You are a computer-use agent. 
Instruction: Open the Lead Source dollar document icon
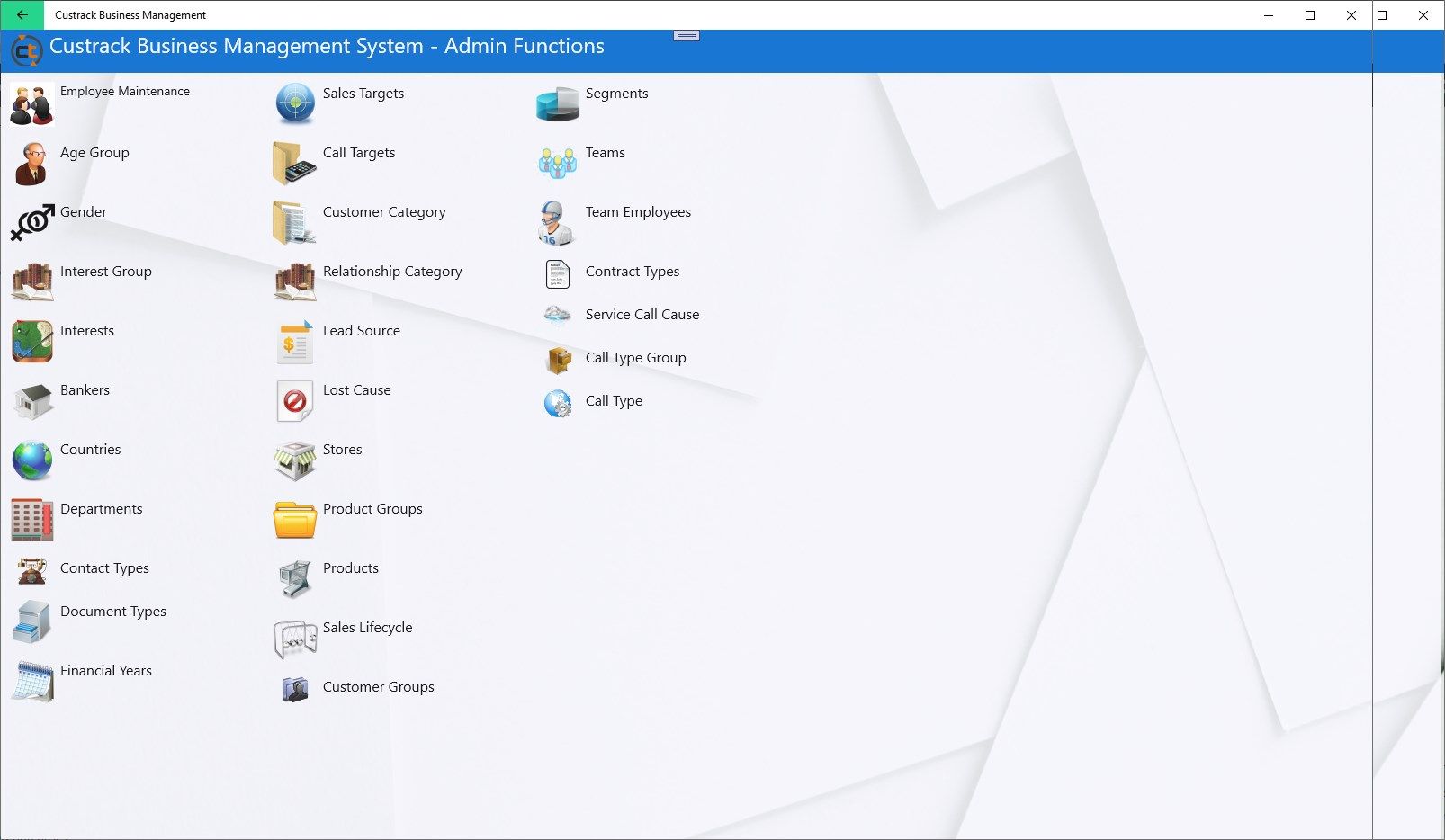[295, 342]
